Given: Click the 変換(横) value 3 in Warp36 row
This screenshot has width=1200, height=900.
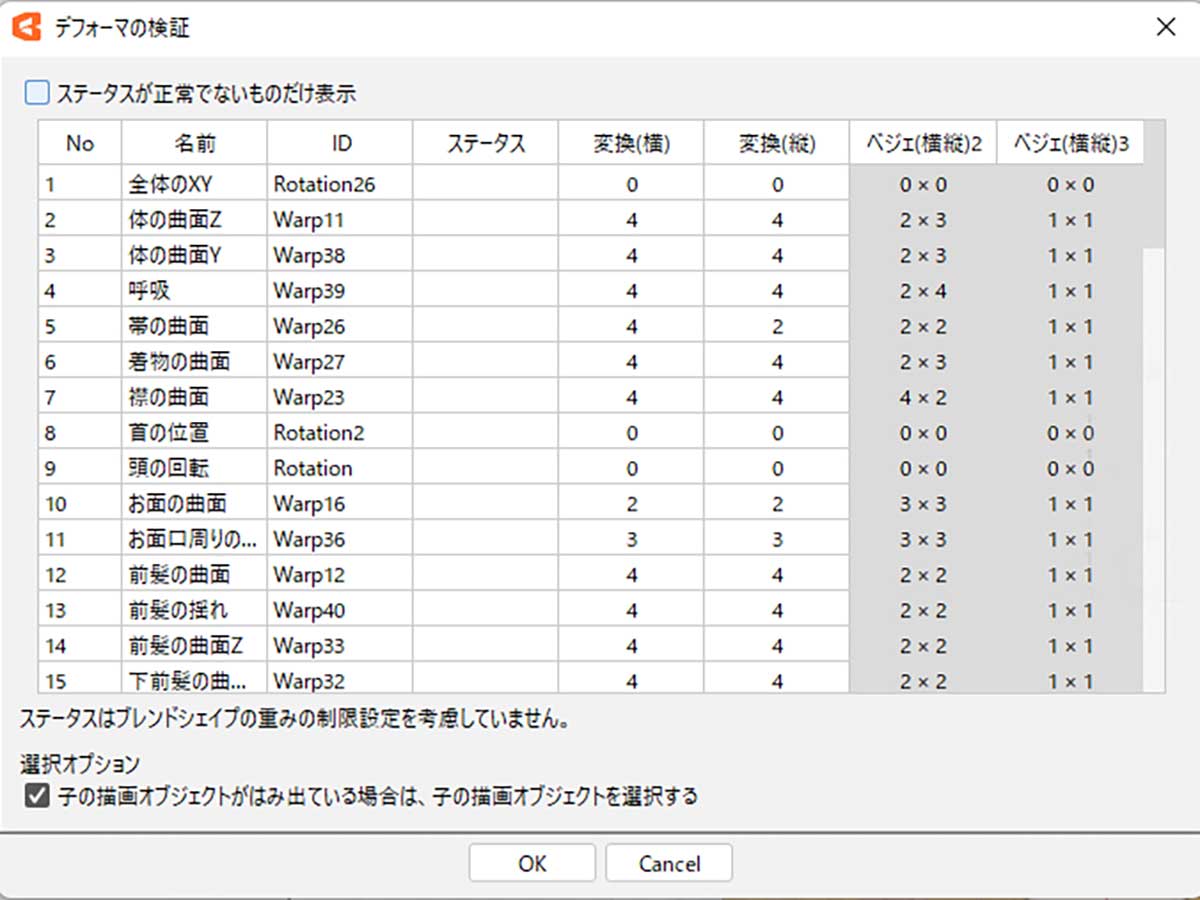Looking at the screenshot, I should point(631,539).
